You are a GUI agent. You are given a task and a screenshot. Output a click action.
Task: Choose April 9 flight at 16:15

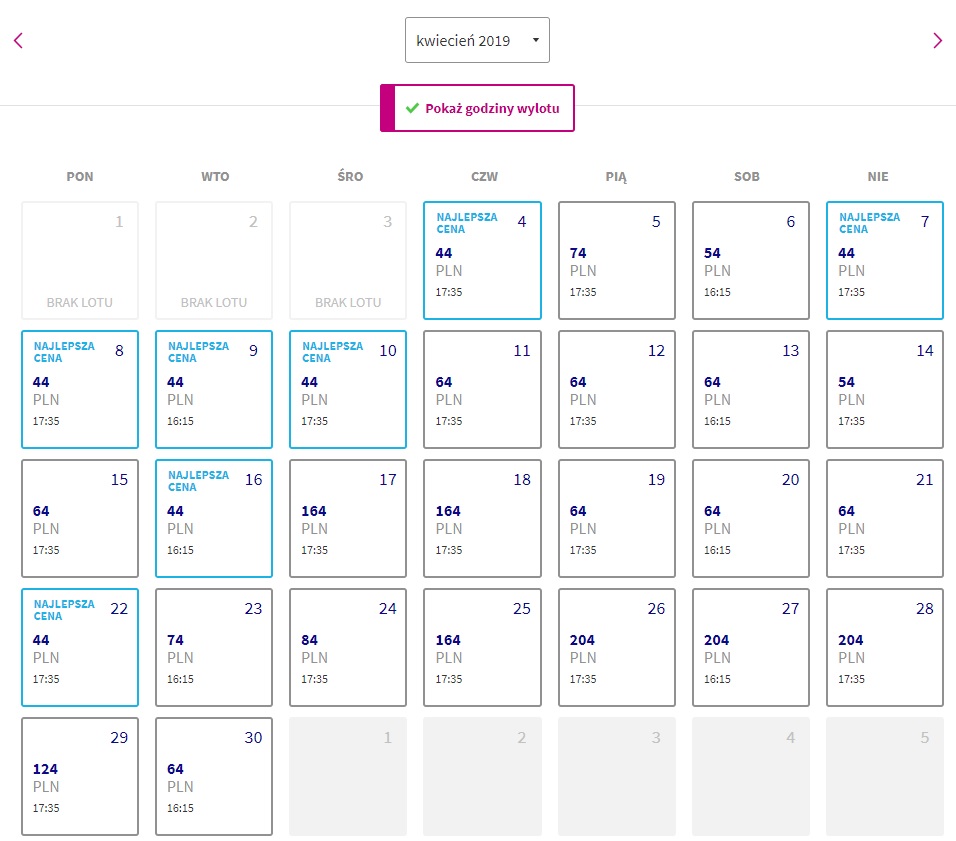coord(214,389)
